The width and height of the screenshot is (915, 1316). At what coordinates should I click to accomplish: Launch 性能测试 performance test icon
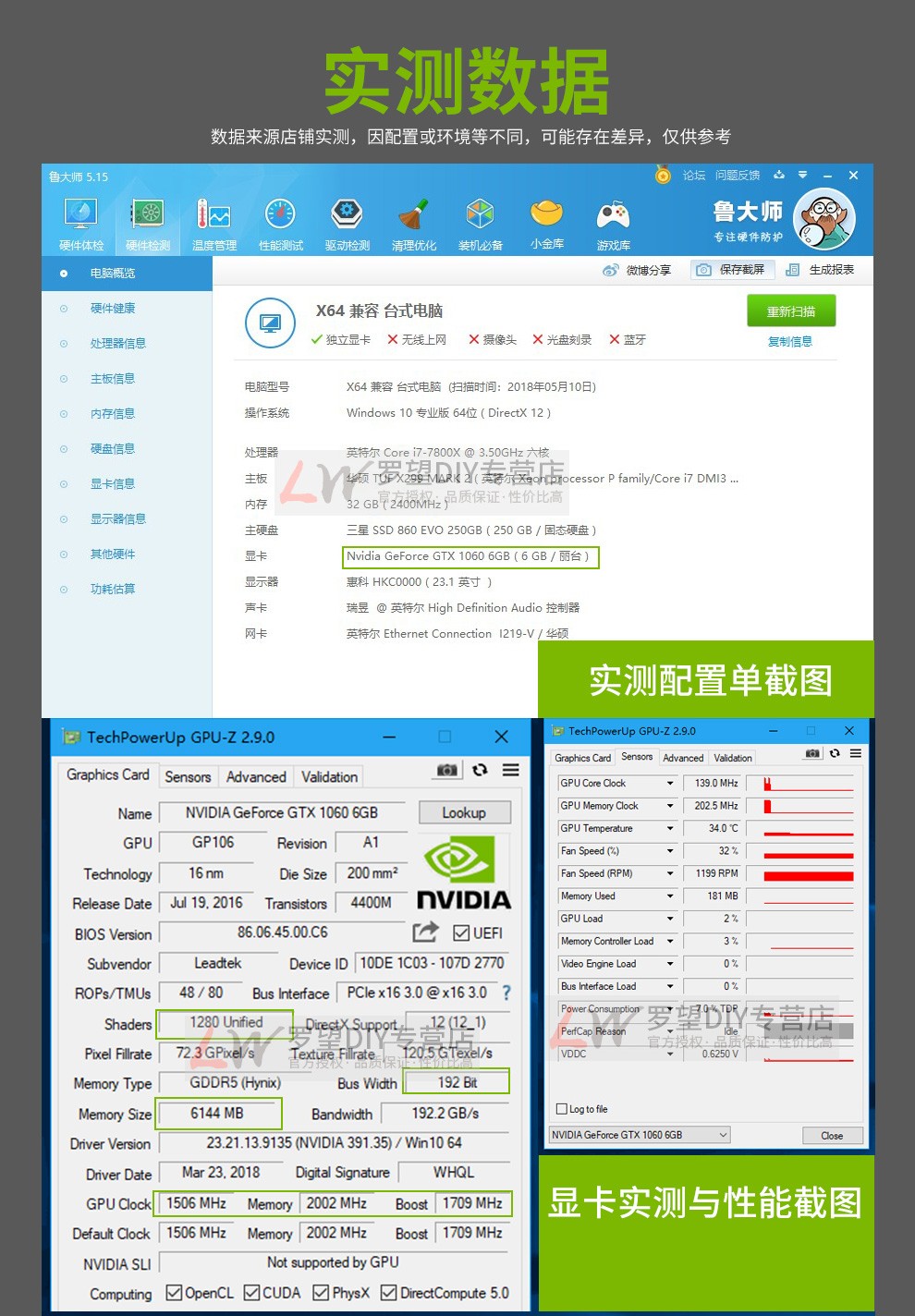click(x=280, y=225)
